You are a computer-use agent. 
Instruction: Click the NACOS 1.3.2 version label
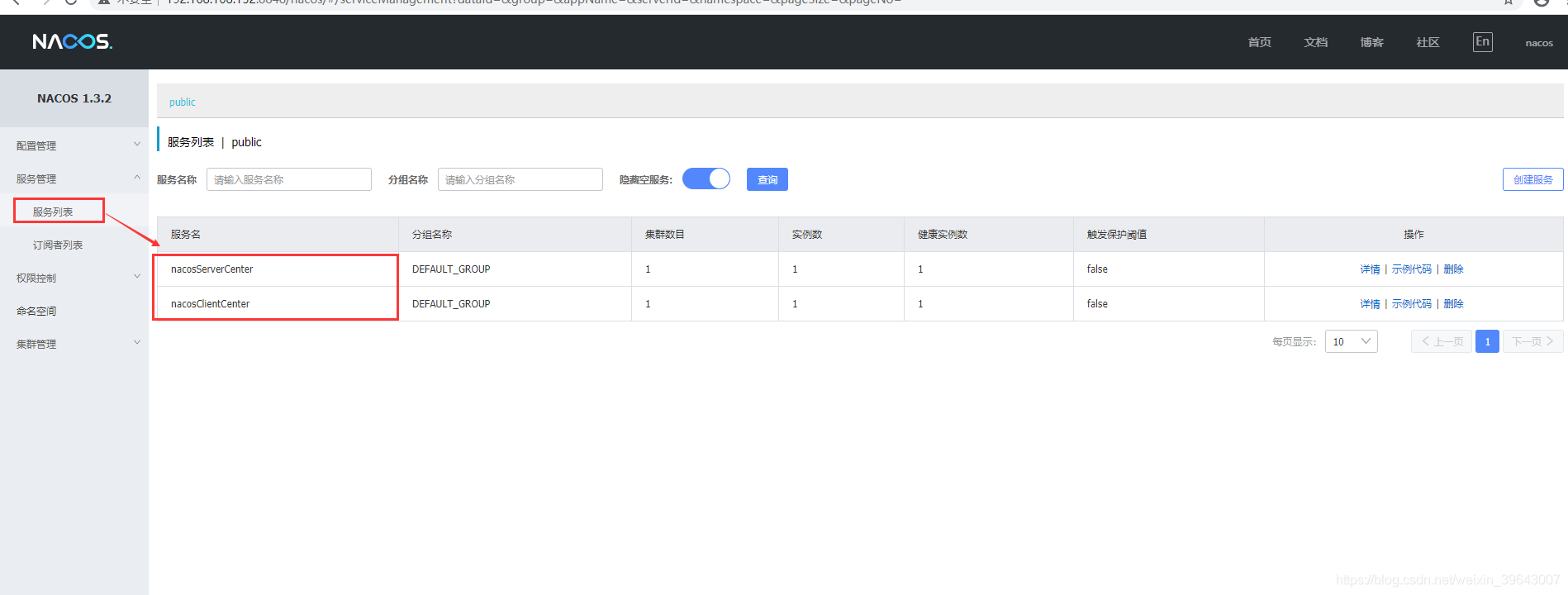(x=74, y=98)
